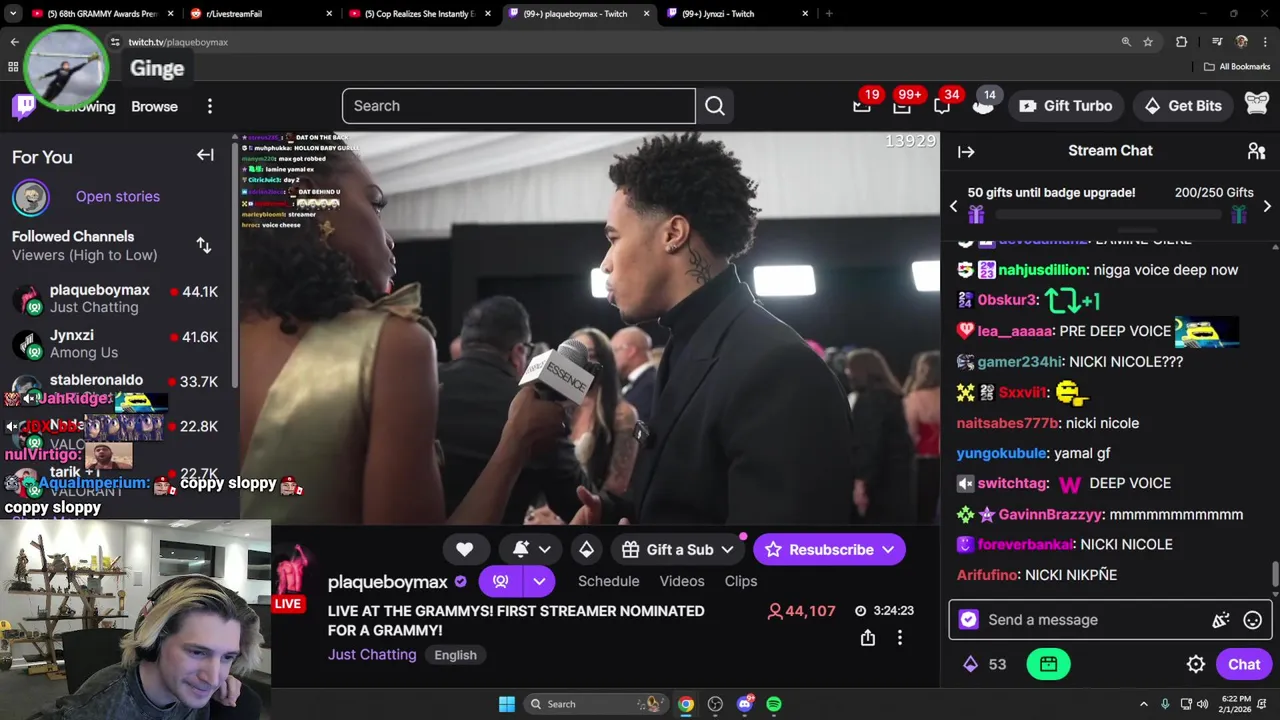Open Gift a Sub dropdown
Viewport: 1280px width, 720px height.
[677, 549]
